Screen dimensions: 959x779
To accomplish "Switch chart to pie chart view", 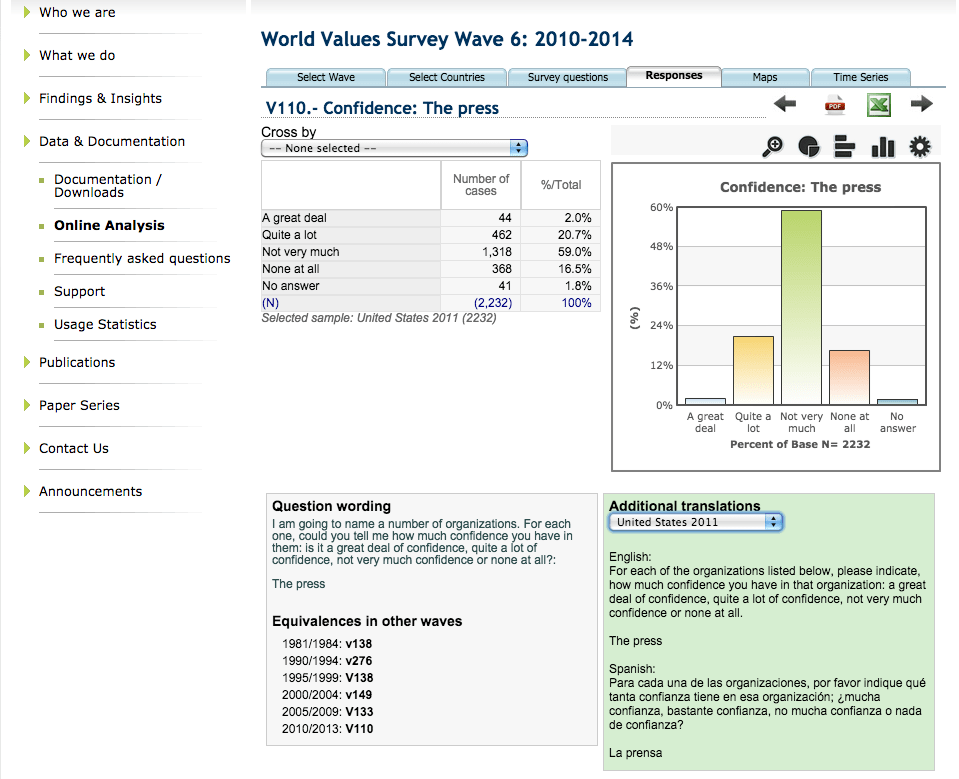I will click(x=809, y=147).
